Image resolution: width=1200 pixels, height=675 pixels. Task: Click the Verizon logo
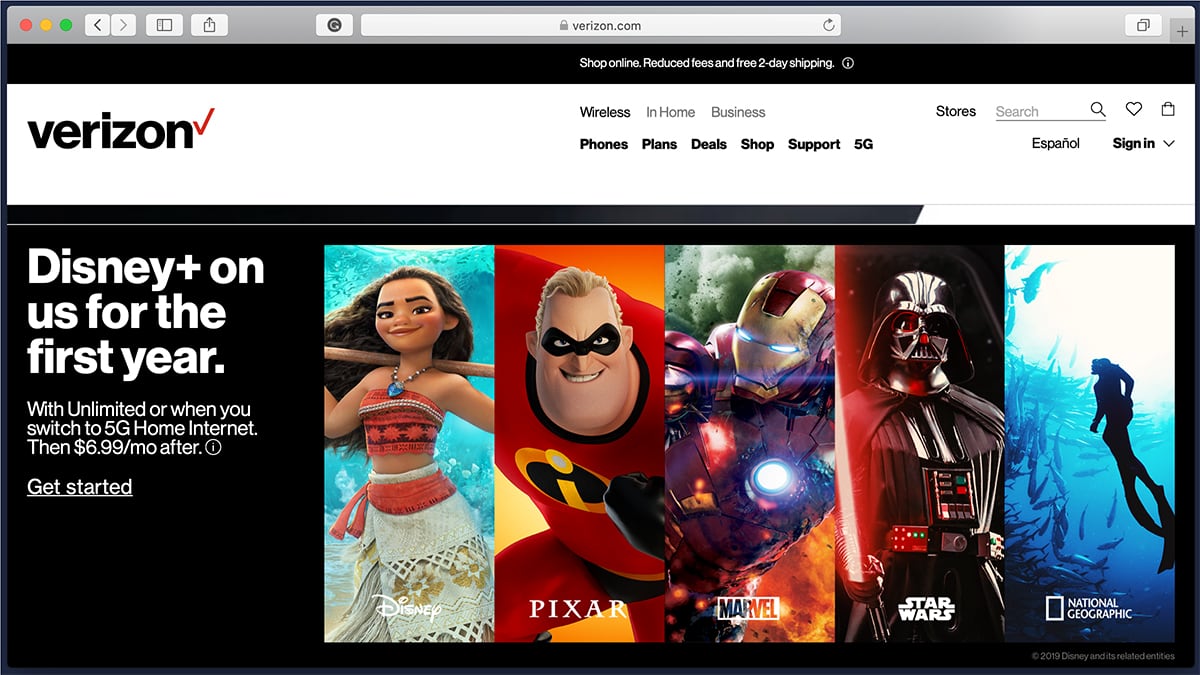pos(121,129)
